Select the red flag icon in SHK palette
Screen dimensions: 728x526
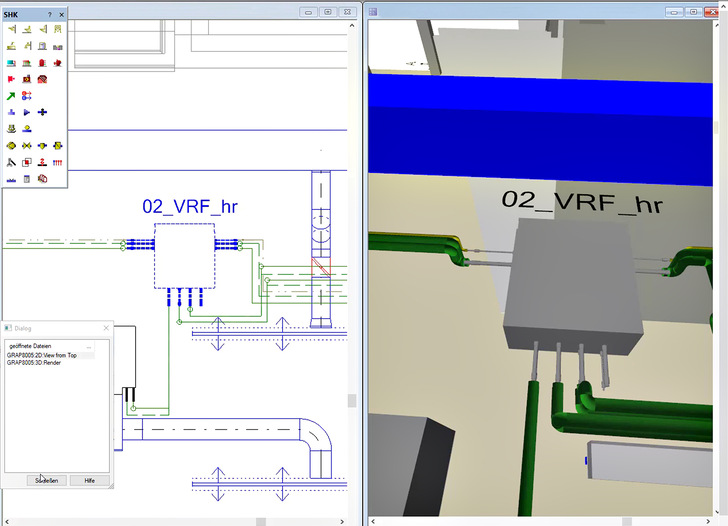pos(11,79)
